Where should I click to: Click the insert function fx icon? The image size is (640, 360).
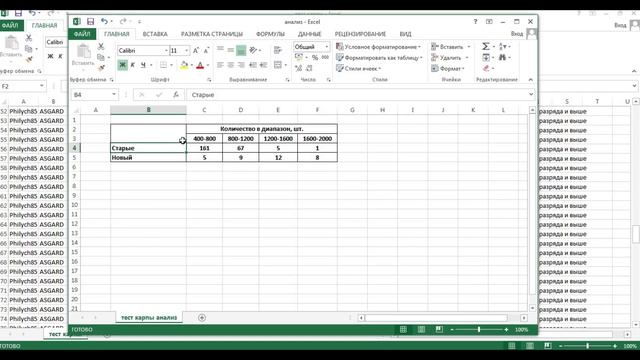pos(176,95)
